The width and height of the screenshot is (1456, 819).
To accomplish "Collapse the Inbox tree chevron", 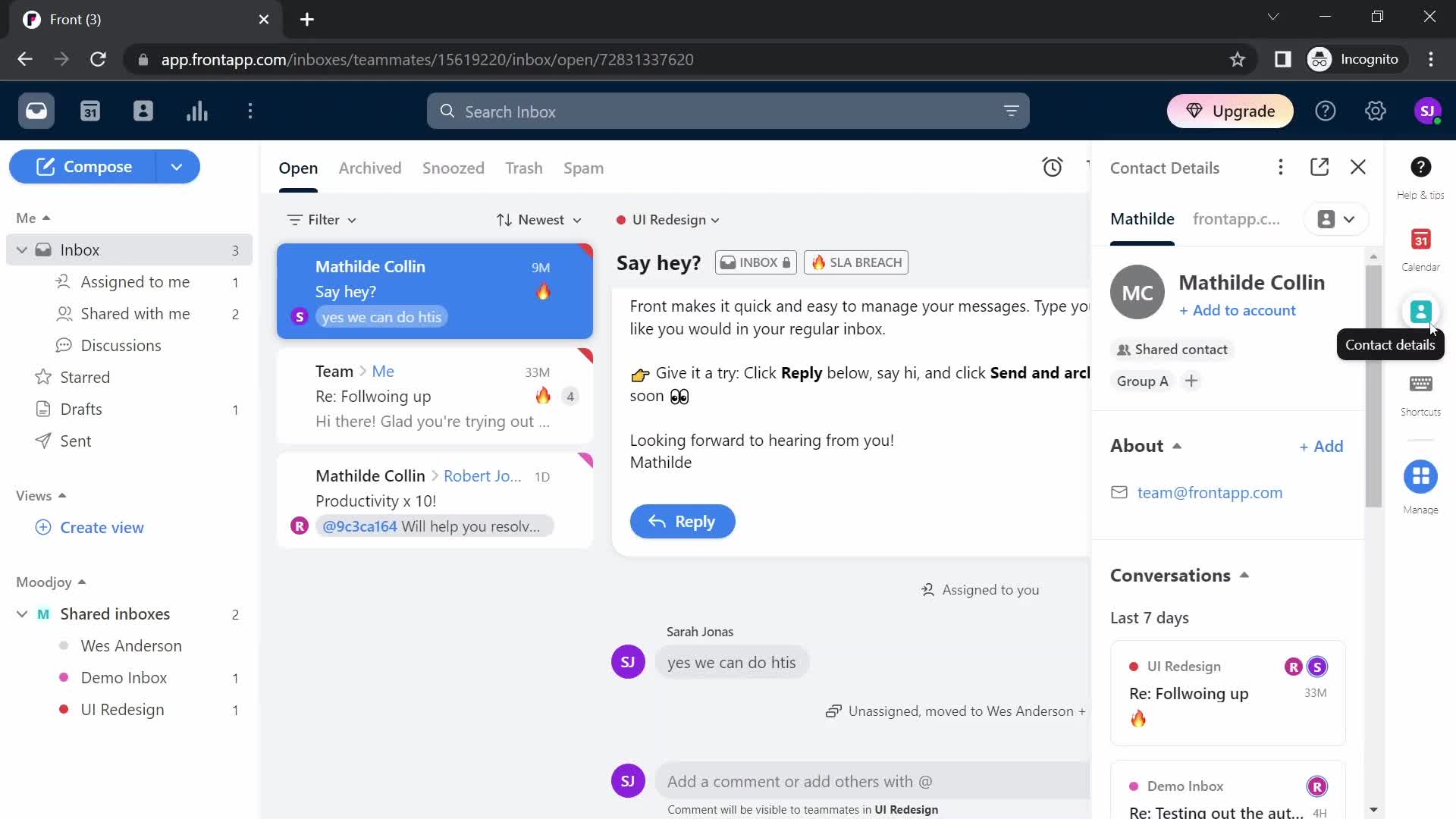I will tap(22, 250).
